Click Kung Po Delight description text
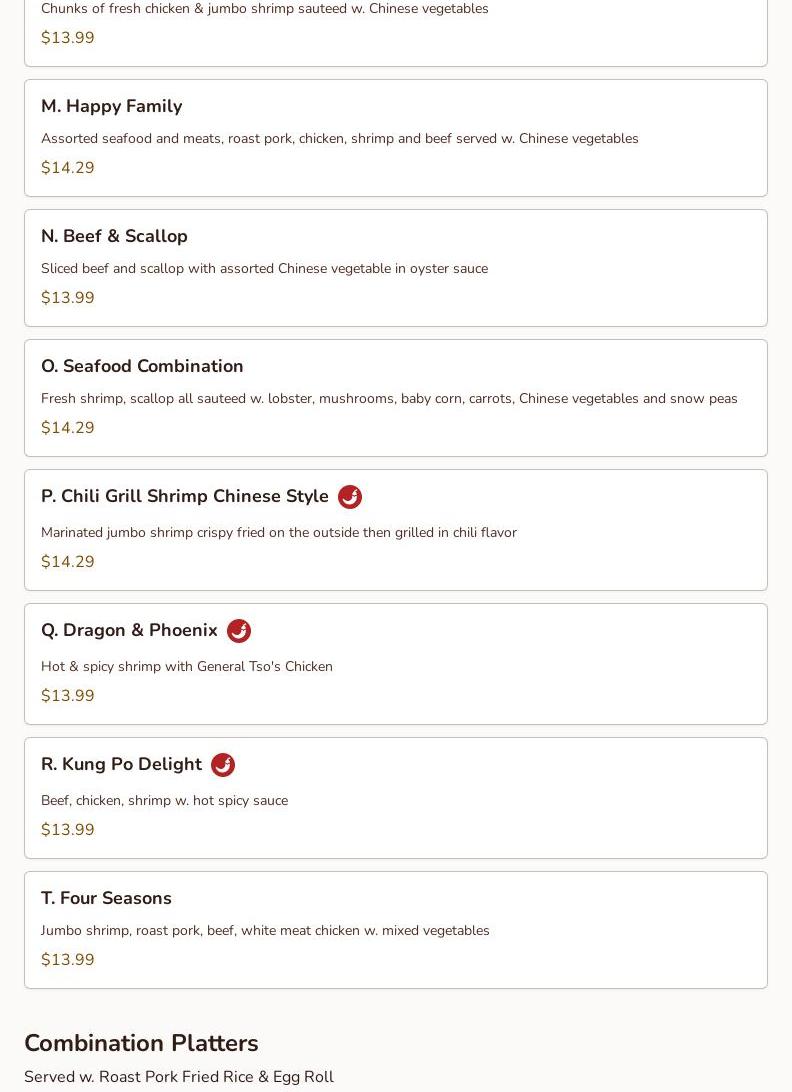This screenshot has height=1092, width=792. pyautogui.click(x=164, y=800)
